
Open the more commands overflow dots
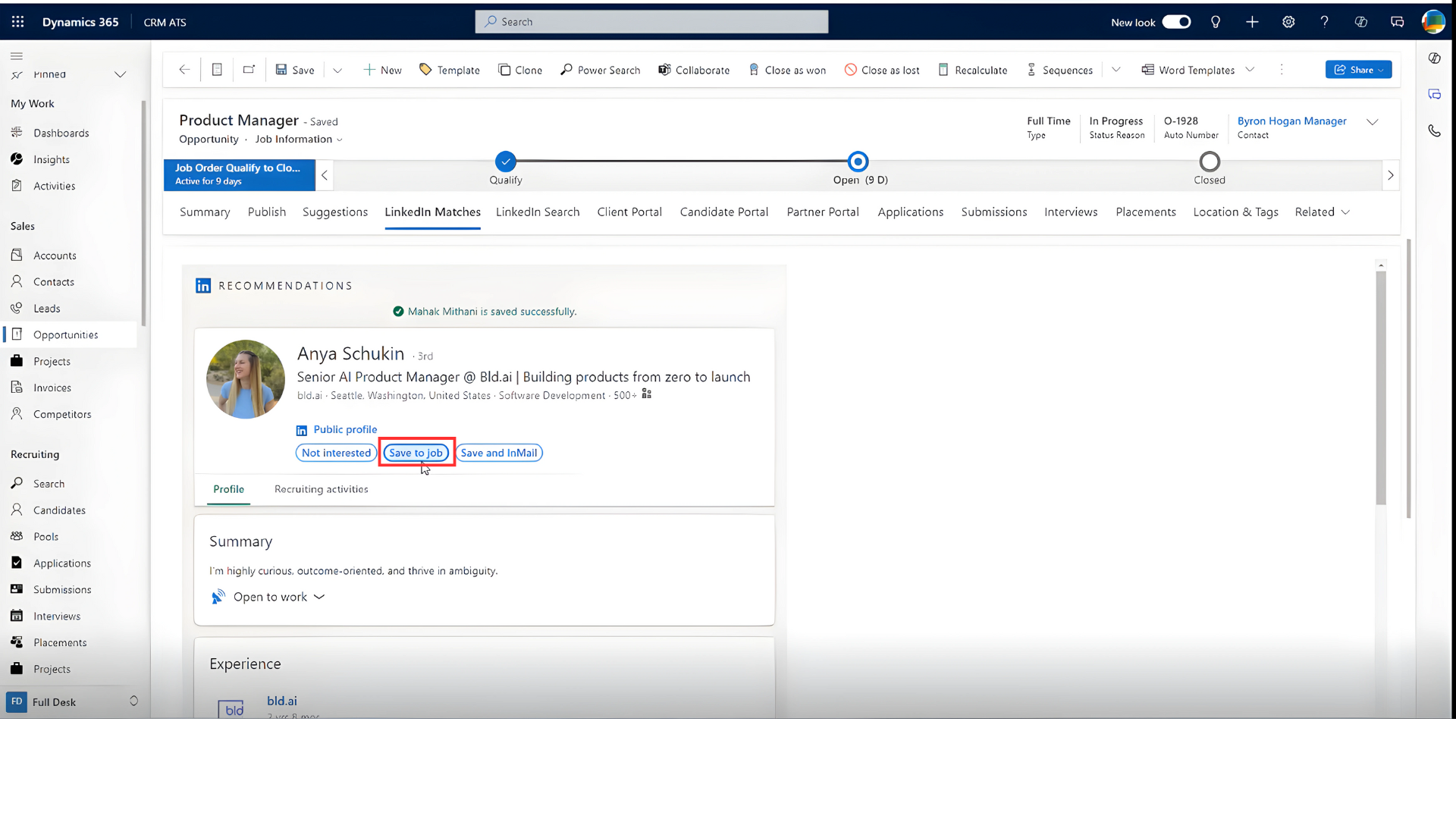click(x=1282, y=70)
